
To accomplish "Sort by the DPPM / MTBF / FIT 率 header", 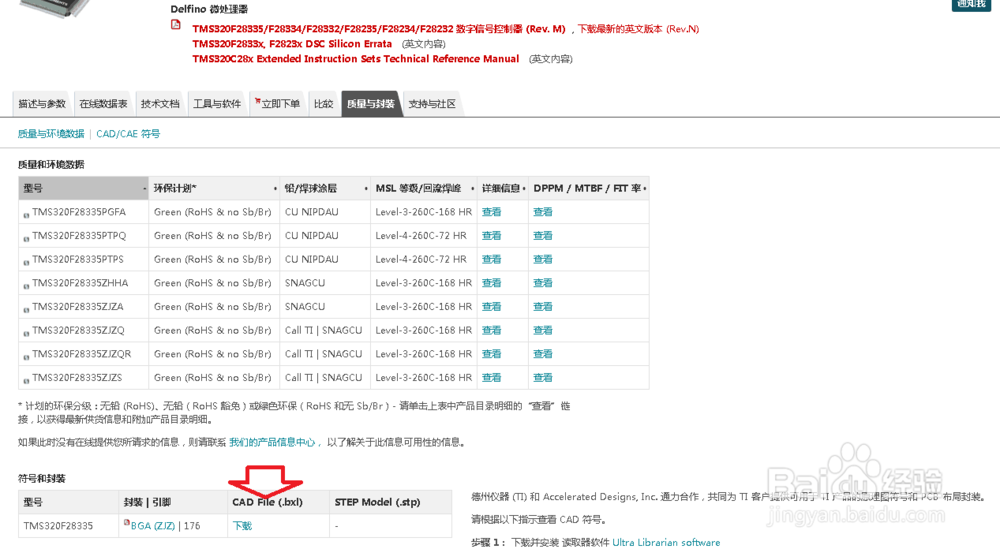I will pyautogui.click(x=589, y=188).
